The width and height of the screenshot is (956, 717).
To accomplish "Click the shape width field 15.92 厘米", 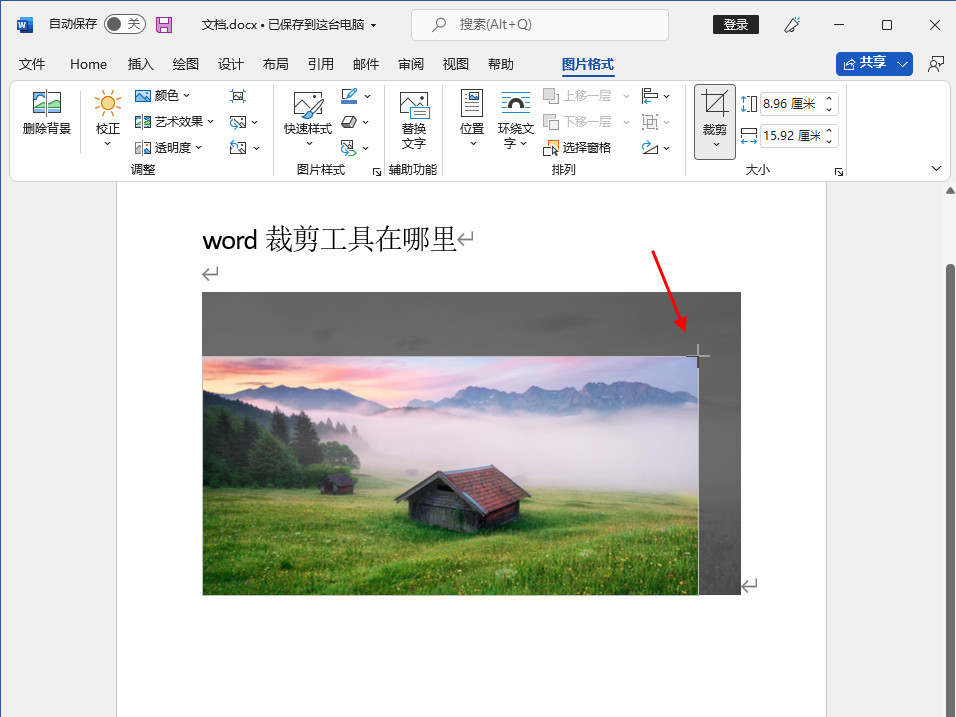I will point(791,135).
